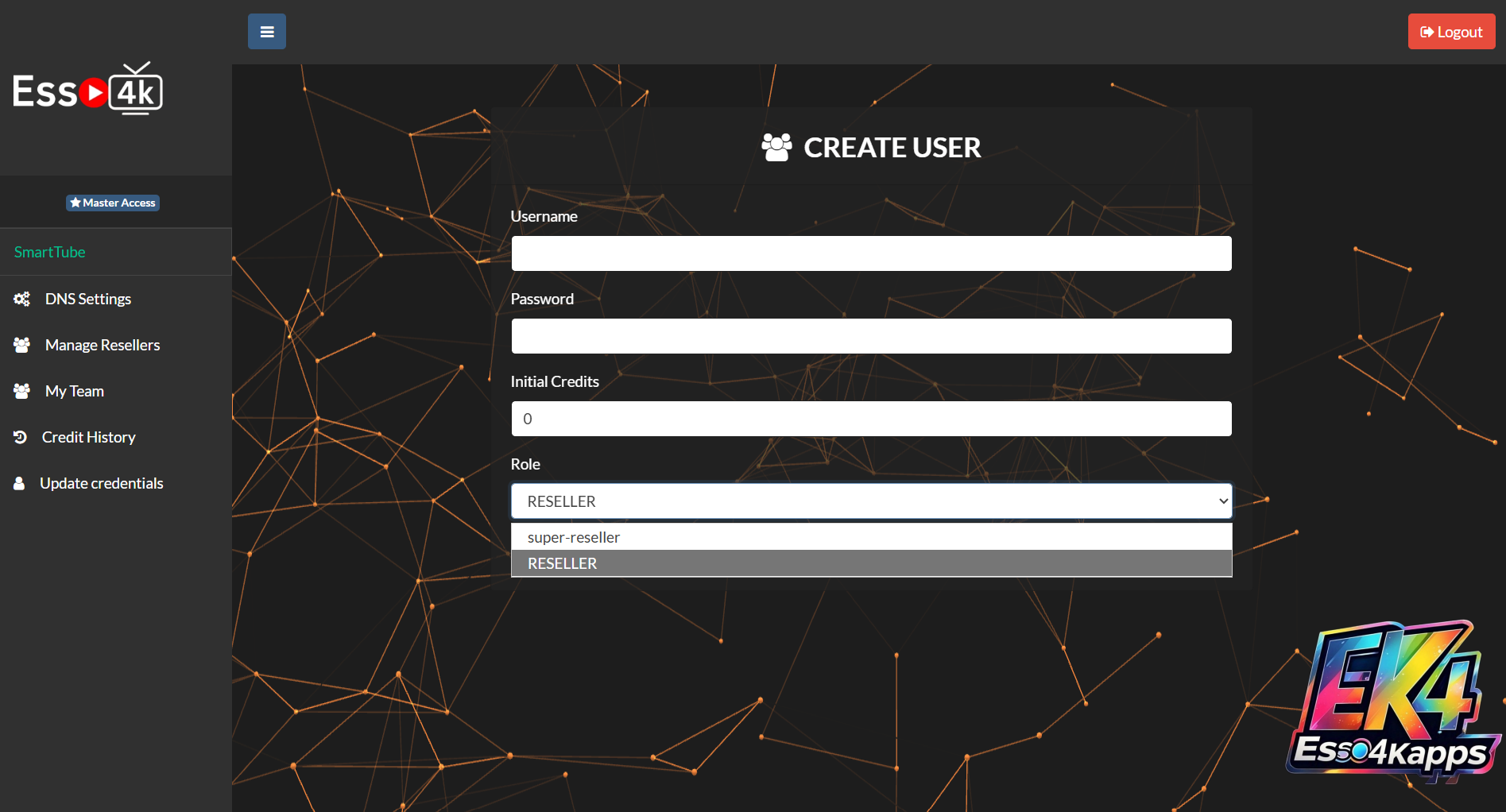Click the DNS Settings gears icon
The height and width of the screenshot is (812, 1506).
click(x=21, y=299)
